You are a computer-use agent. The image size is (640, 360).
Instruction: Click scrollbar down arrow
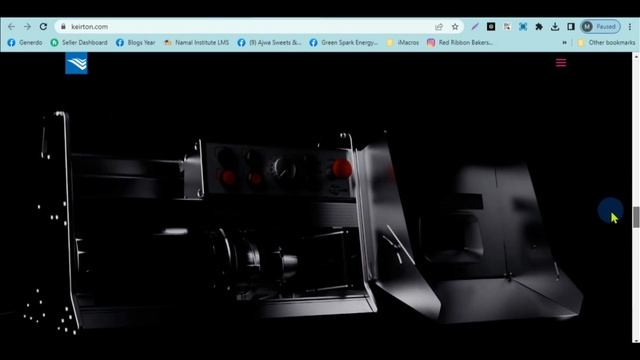click(636, 340)
